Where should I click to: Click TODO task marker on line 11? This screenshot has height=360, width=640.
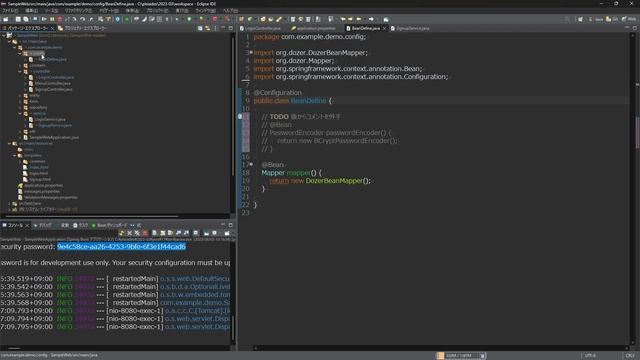pos(240,116)
